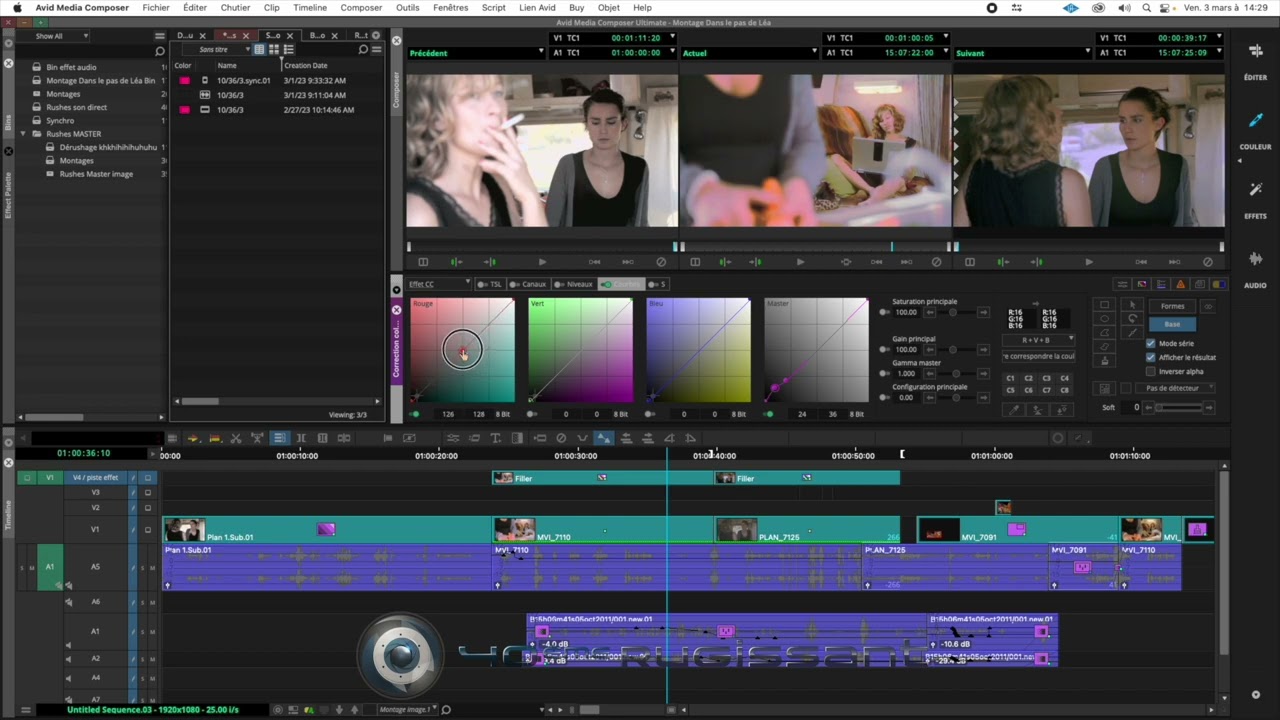
Task: Play the Suivant monitor
Action: click(1089, 262)
